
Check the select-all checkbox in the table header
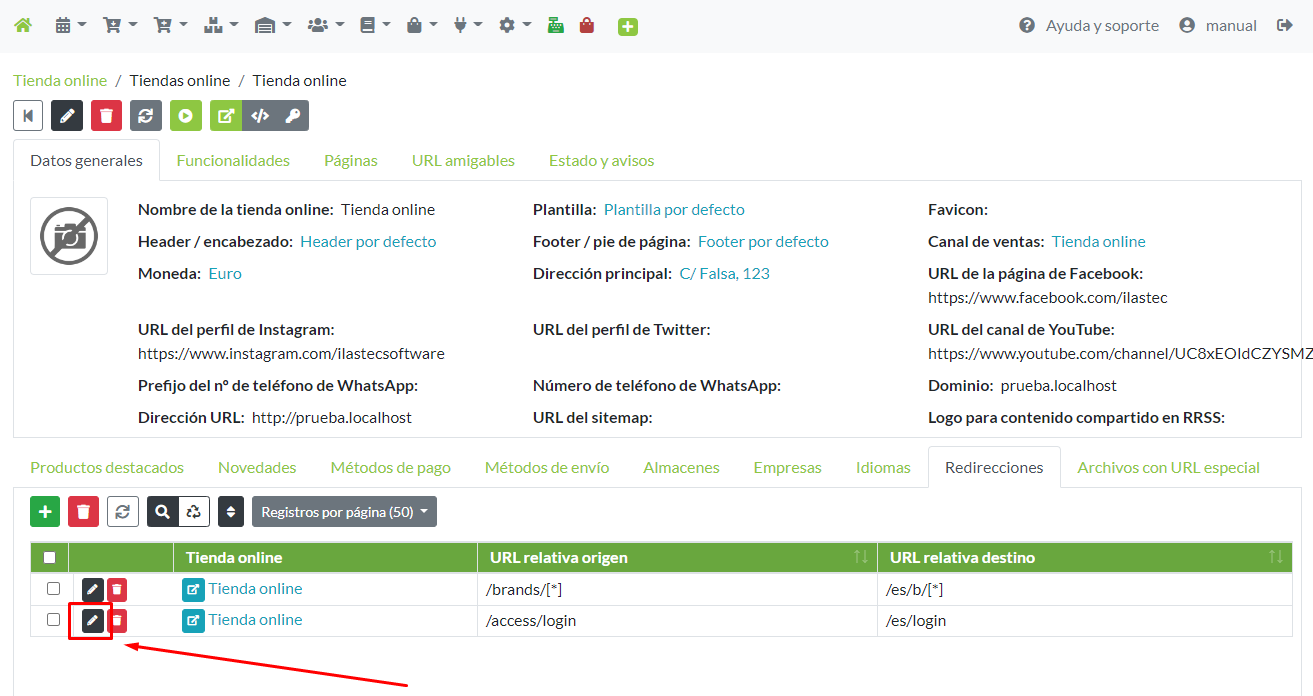tap(49, 557)
